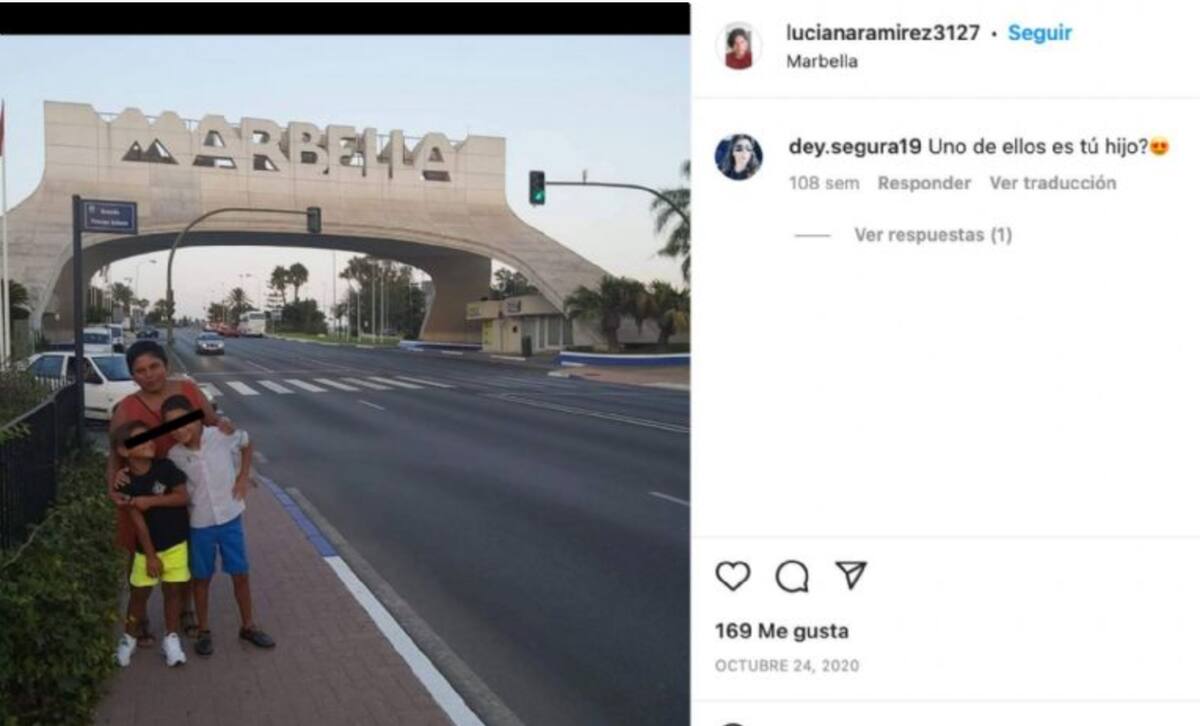This screenshot has width=1200, height=726.
Task: Click the comment text Uno de ellos es tú hijo?
Action: pyautogui.click(x=1037, y=147)
